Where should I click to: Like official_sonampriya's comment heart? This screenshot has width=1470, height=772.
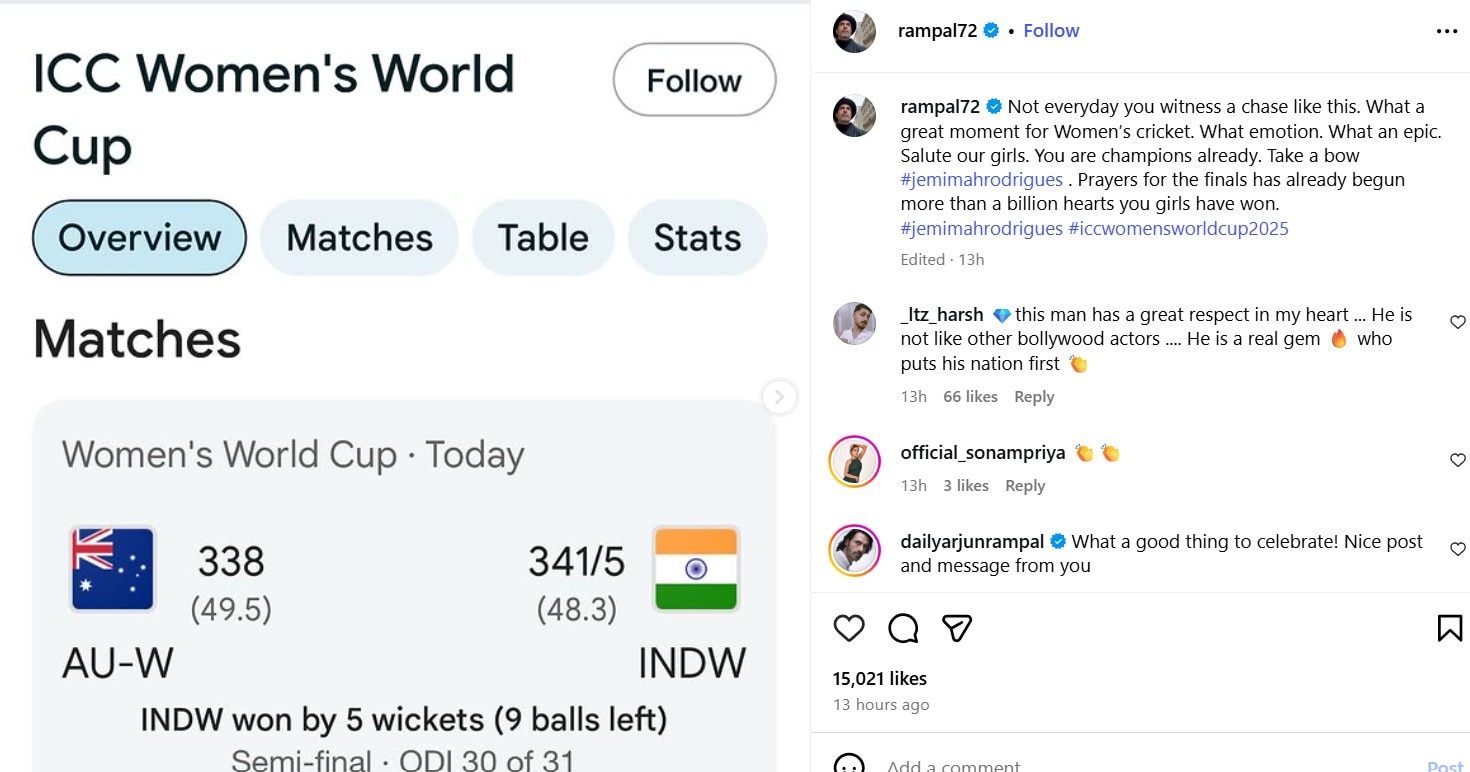pyautogui.click(x=1457, y=460)
